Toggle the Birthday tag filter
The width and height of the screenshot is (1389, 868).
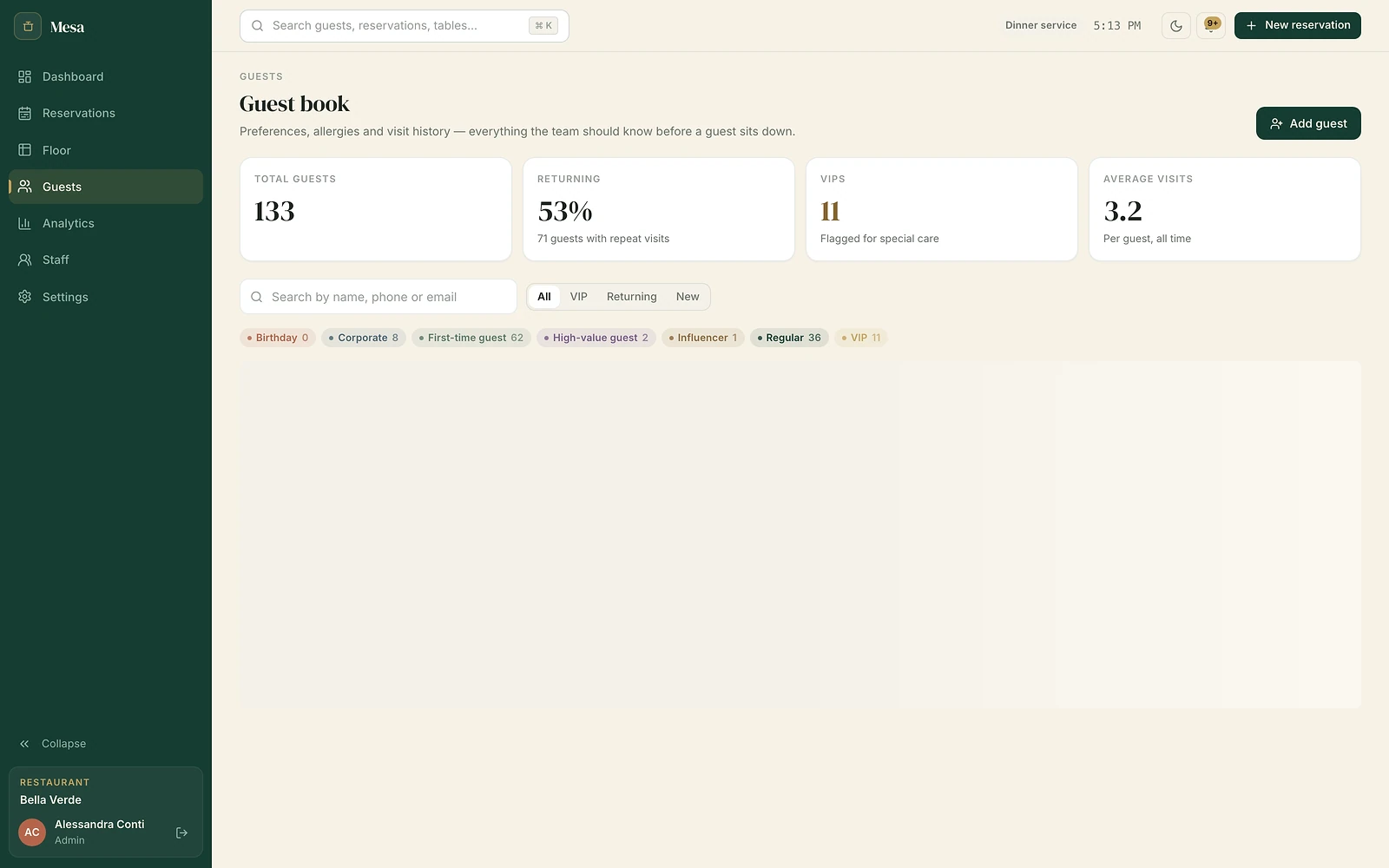point(278,338)
